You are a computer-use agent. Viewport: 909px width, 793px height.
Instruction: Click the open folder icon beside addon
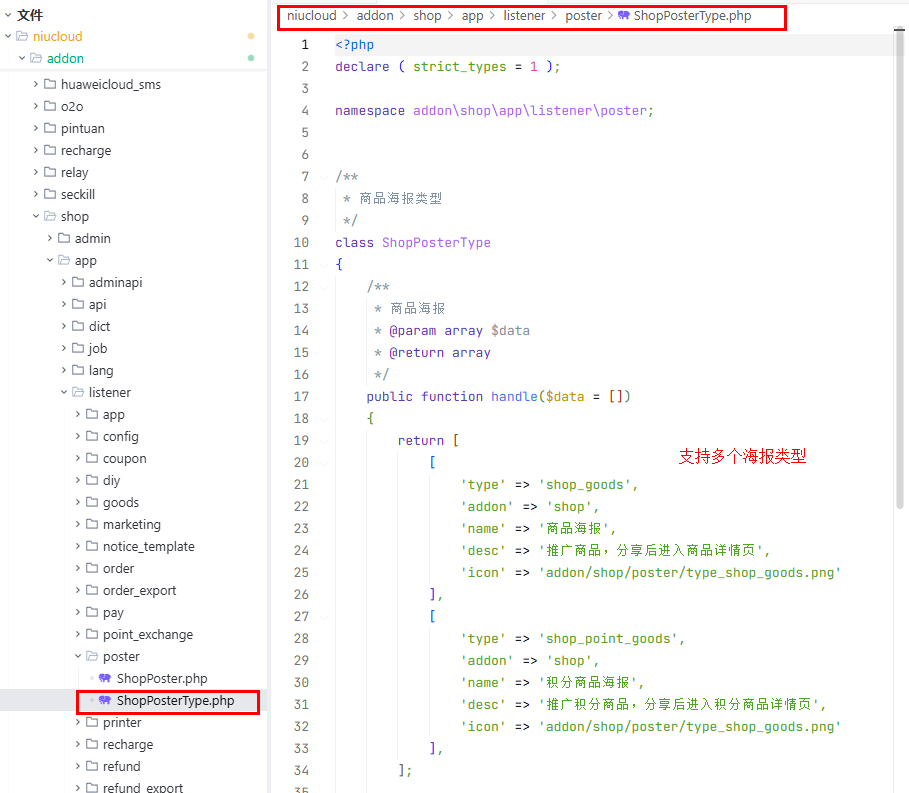(x=37, y=58)
